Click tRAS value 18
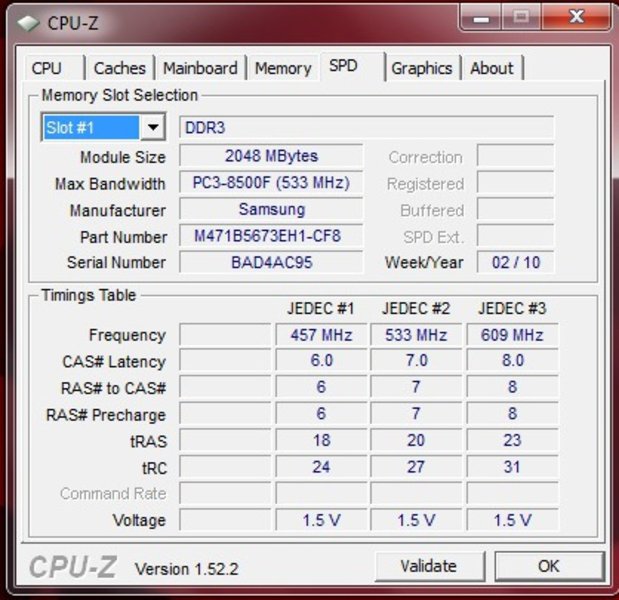The width and height of the screenshot is (619, 600). 321,441
